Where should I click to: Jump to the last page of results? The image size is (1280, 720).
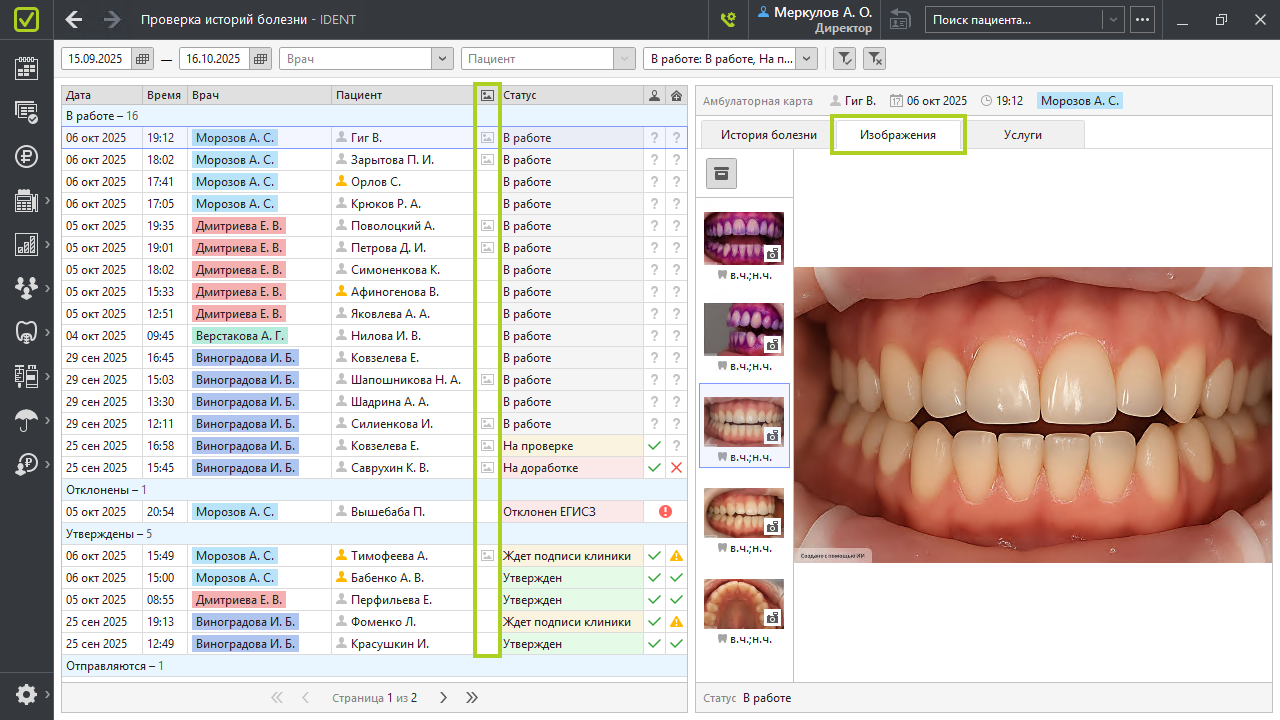coord(472,698)
